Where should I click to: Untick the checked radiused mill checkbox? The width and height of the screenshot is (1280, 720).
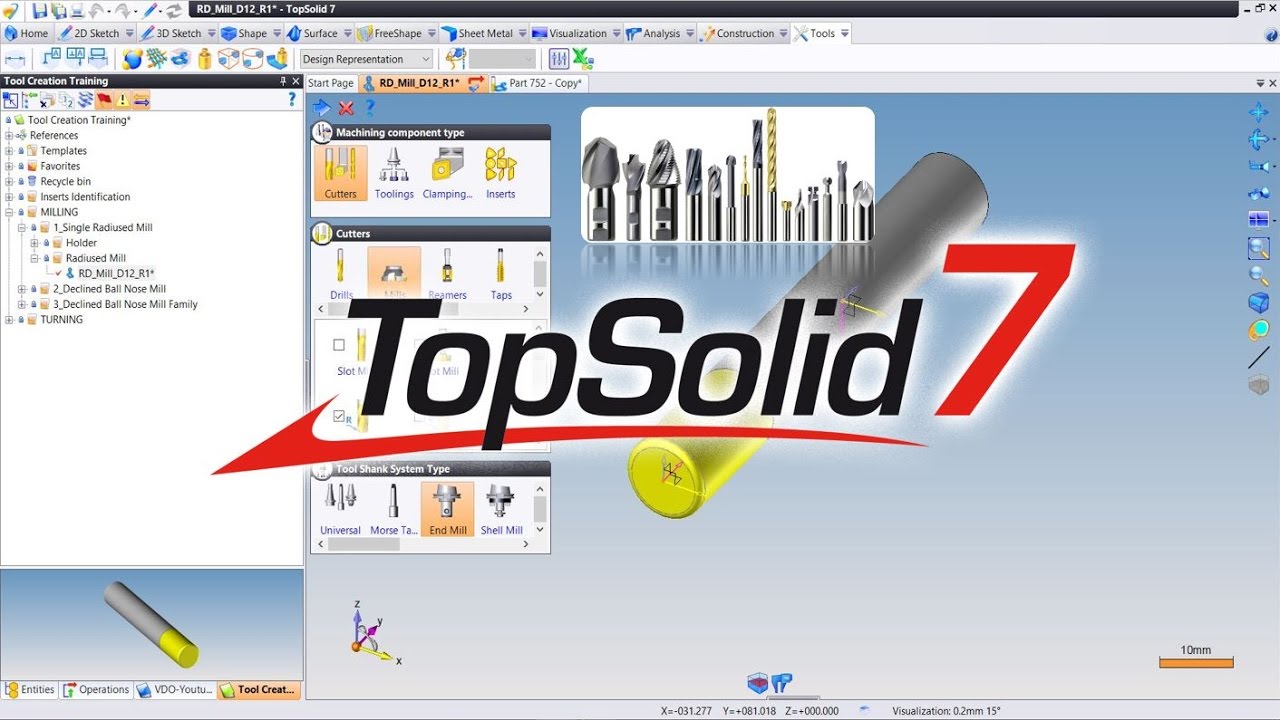click(339, 415)
